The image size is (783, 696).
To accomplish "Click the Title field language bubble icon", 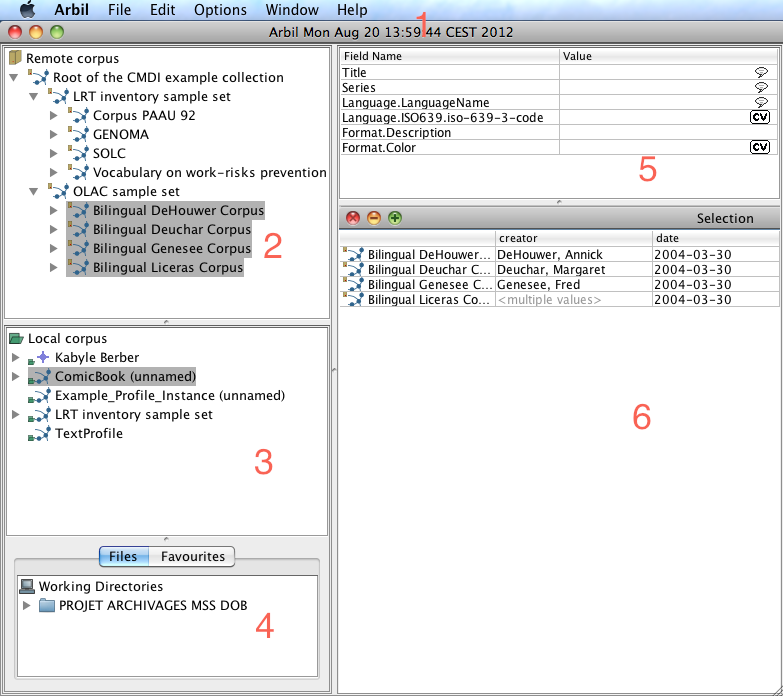I will [x=761, y=72].
